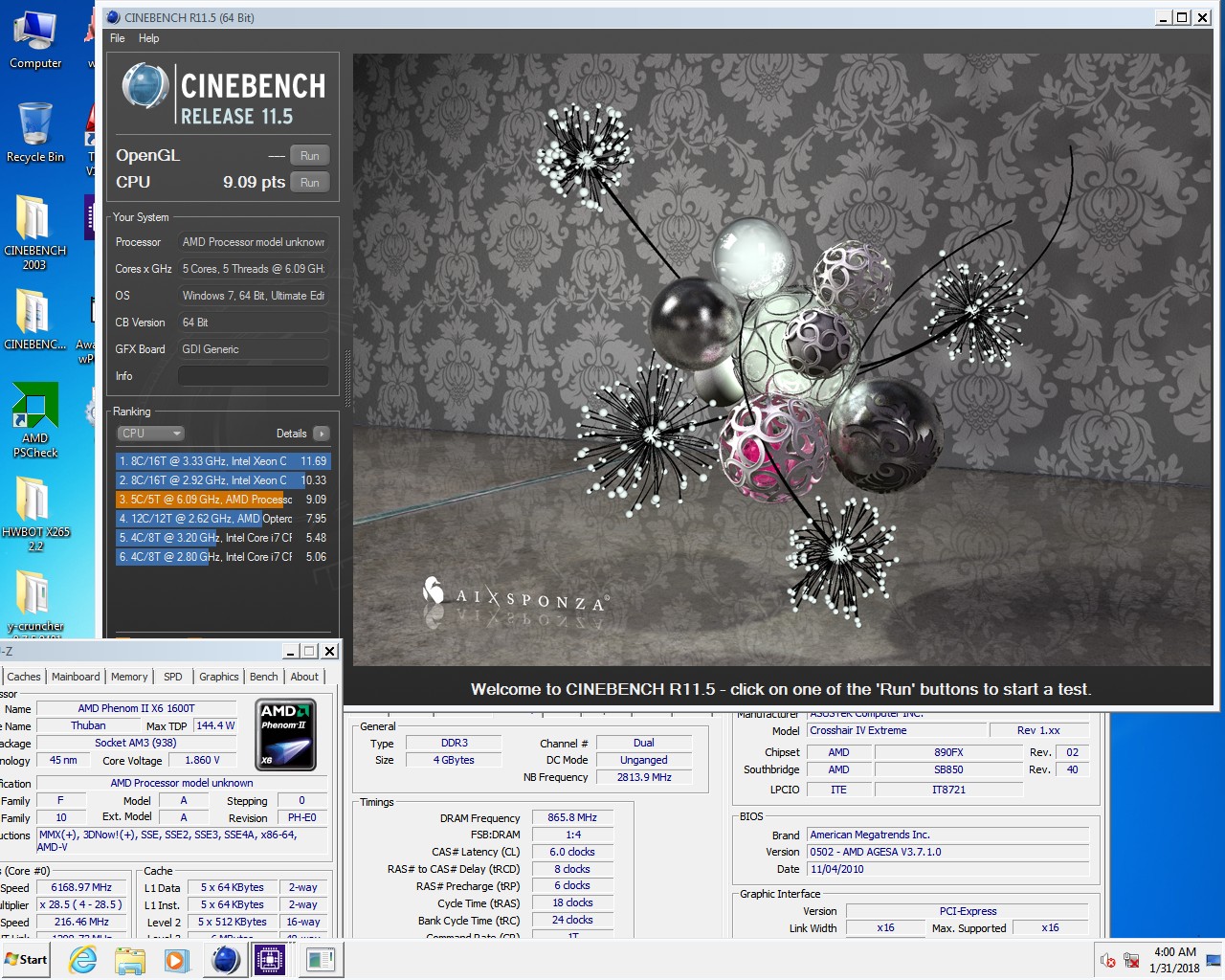1225x980 pixels.
Task: Run the OpenGL benchmark test
Action: point(309,156)
